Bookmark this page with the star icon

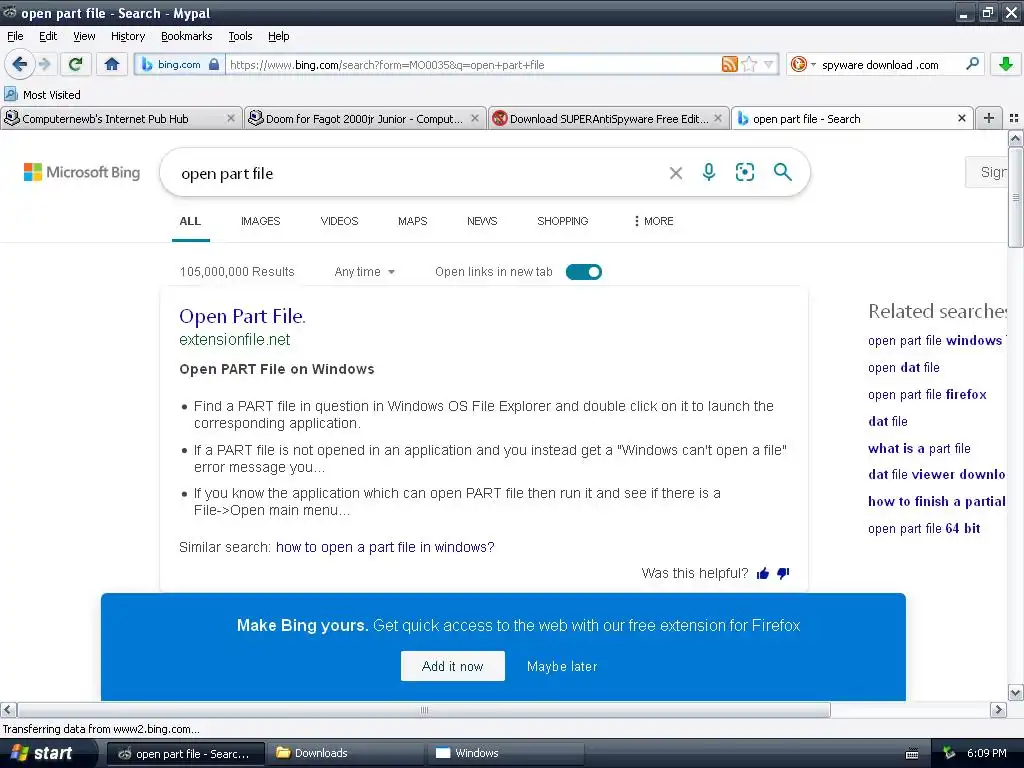[x=749, y=64]
